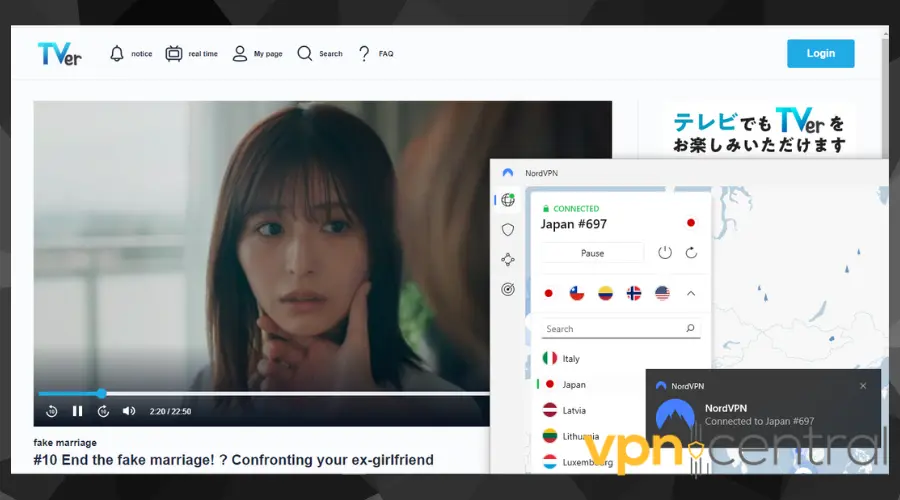Click the Pause connection button in NordVPN

click(x=592, y=253)
